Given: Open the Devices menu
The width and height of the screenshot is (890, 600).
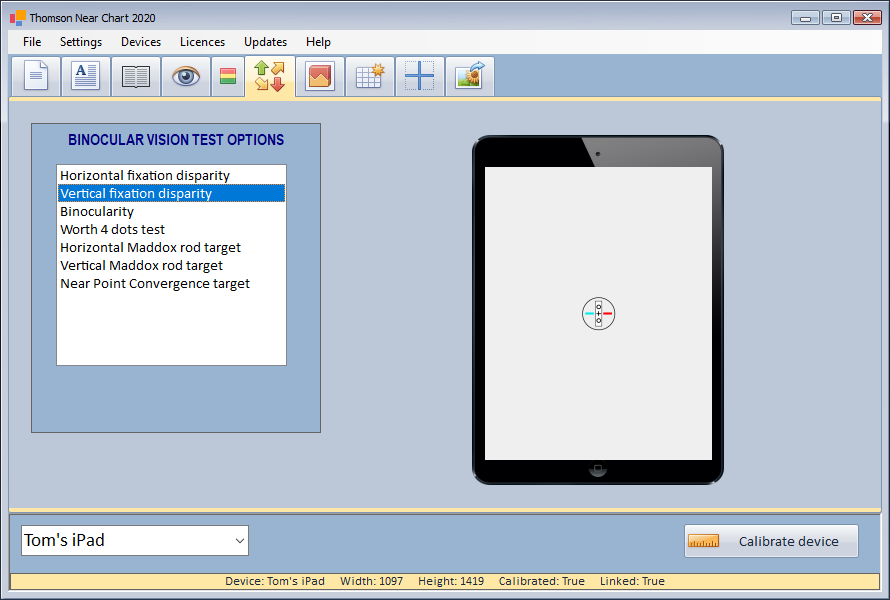Looking at the screenshot, I should (x=141, y=42).
